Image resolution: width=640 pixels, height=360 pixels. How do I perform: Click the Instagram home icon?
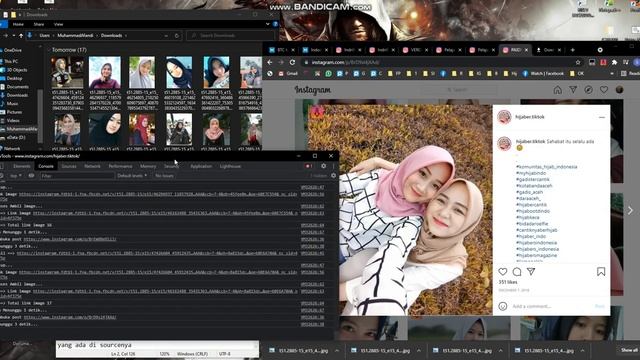tap(558, 90)
